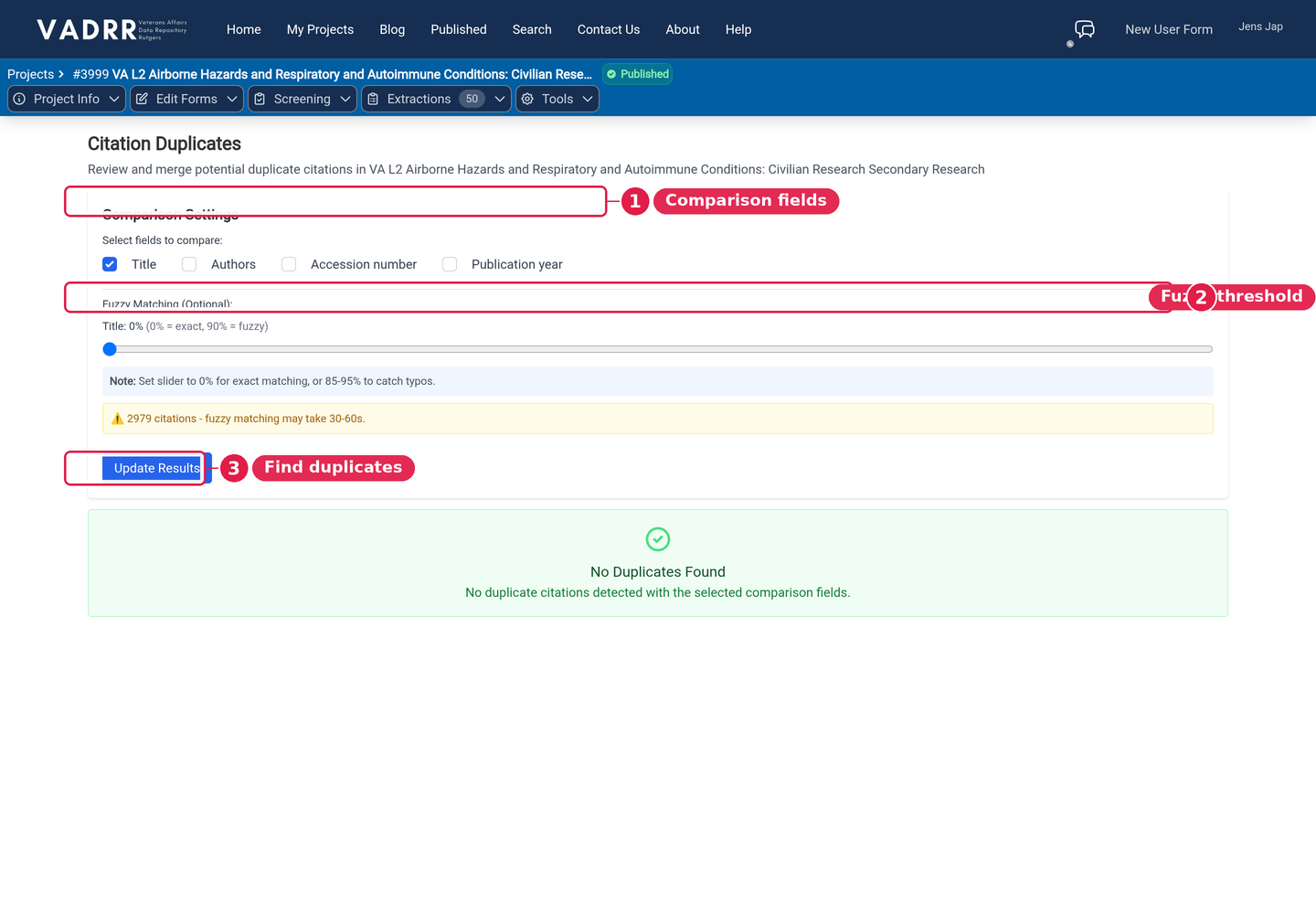Tick the Publication year checkbox
This screenshot has width=1316, height=914.
click(450, 264)
